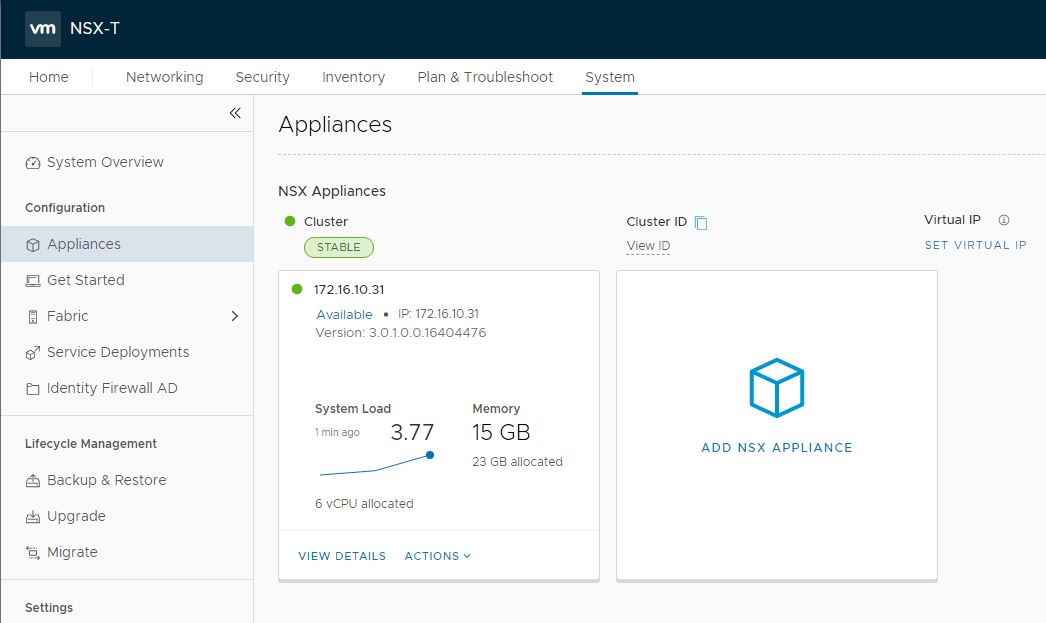Image resolution: width=1046 pixels, height=623 pixels.
Task: Click VIEW DETAILS on appliance 172.16.10.31
Action: tap(342, 556)
